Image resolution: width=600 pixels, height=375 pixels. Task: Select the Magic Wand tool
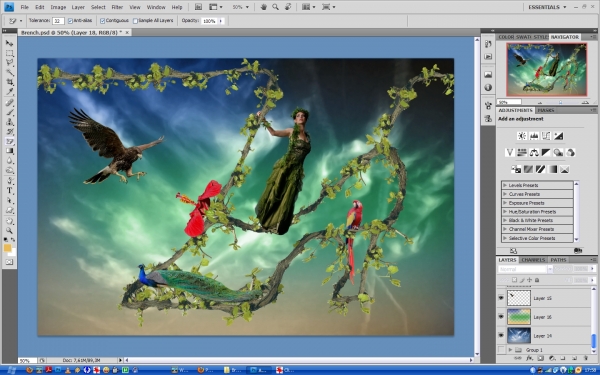coord(10,73)
